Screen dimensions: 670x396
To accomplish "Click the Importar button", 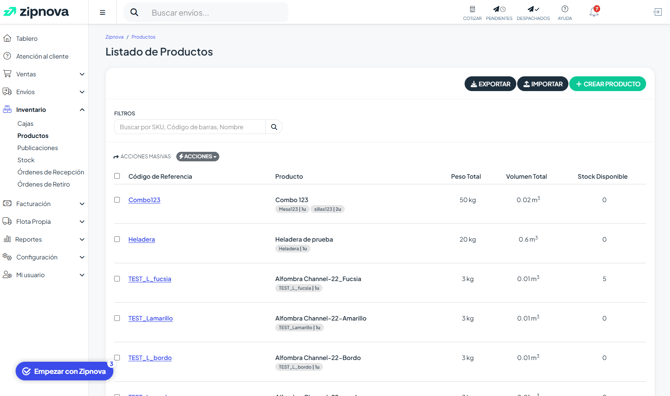I will pos(543,84).
